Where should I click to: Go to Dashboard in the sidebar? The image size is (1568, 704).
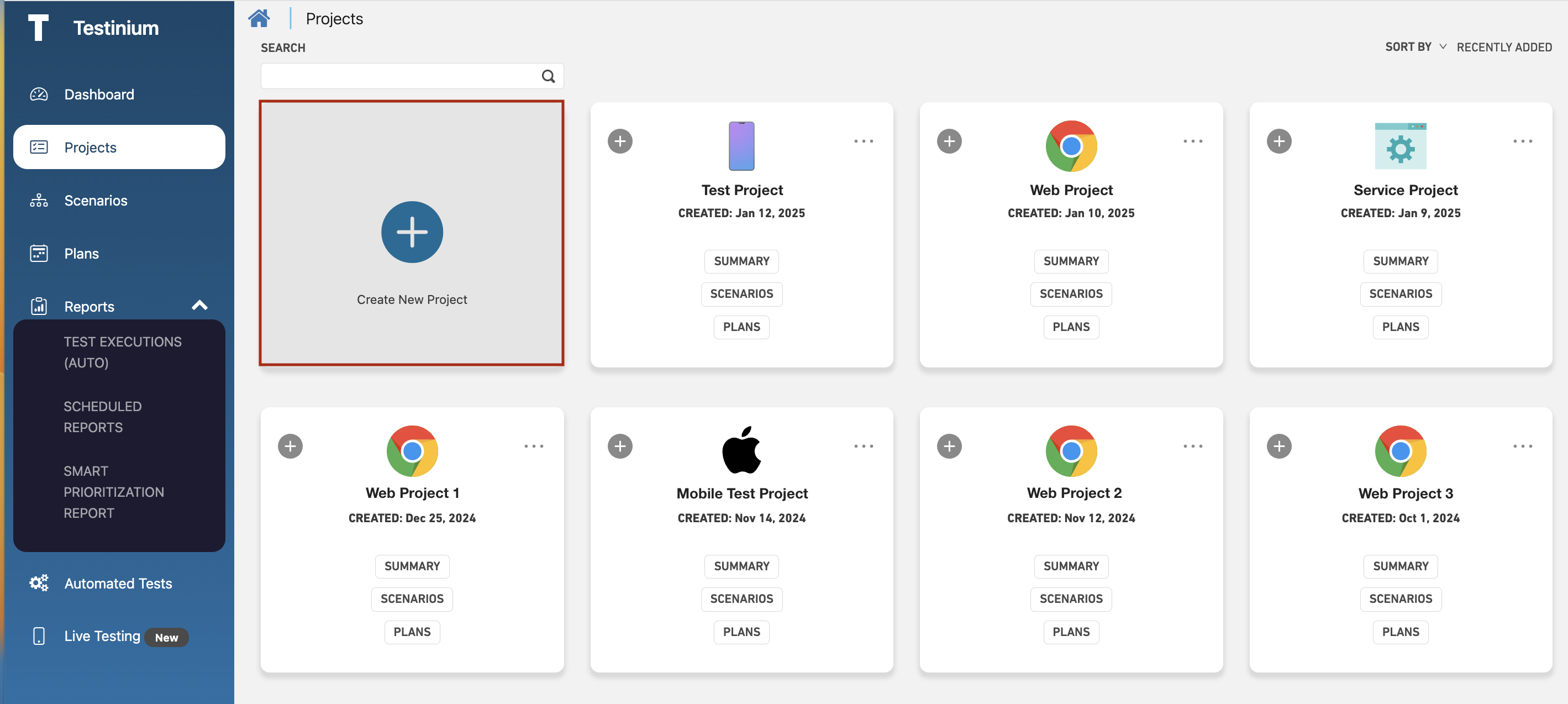98,94
